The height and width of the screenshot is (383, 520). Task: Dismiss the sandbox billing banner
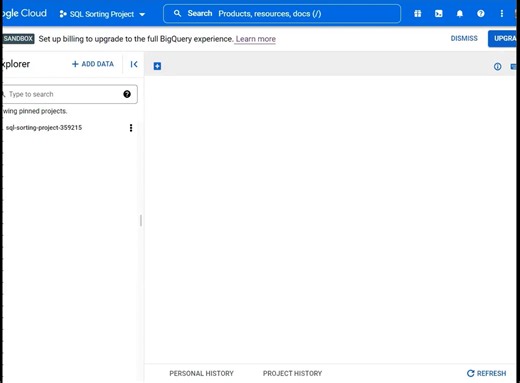pos(464,38)
